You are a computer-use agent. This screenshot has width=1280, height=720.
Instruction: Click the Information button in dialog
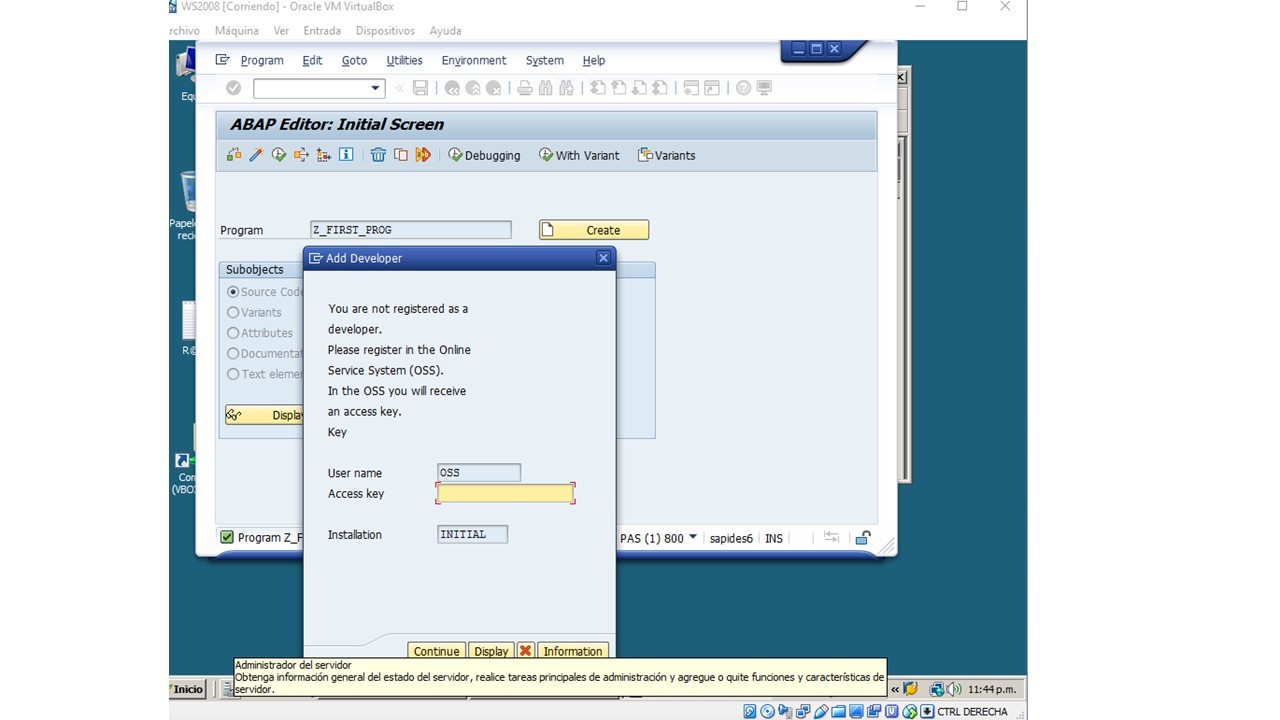[572, 651]
